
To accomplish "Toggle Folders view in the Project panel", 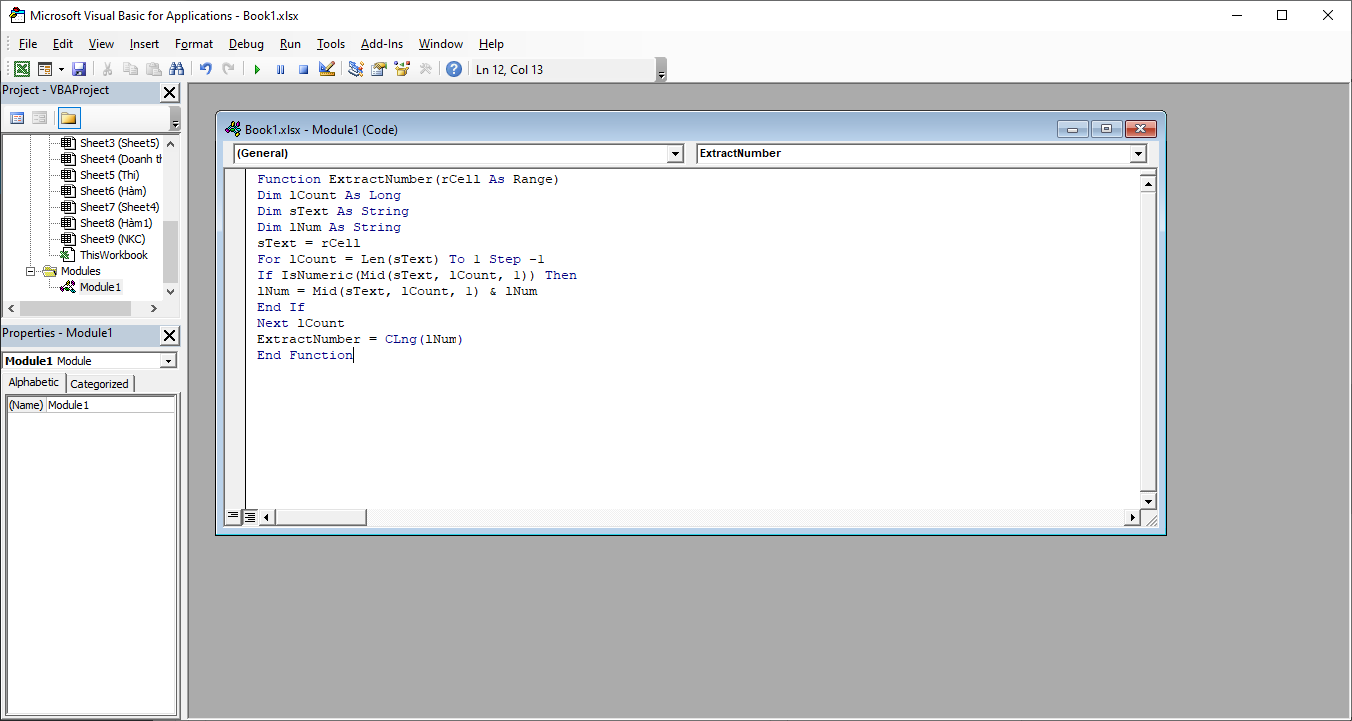I will [68, 118].
